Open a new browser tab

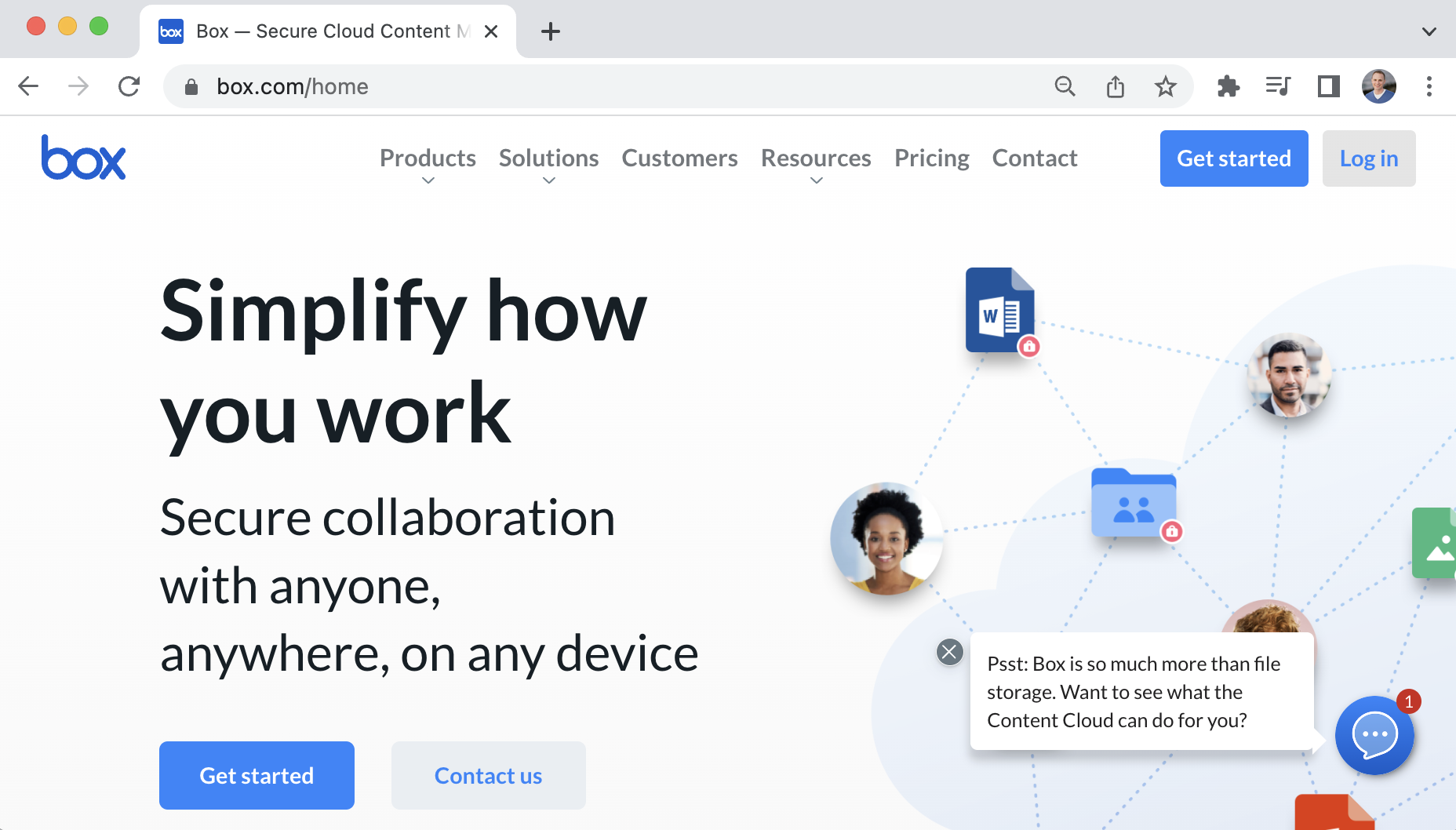pos(551,31)
